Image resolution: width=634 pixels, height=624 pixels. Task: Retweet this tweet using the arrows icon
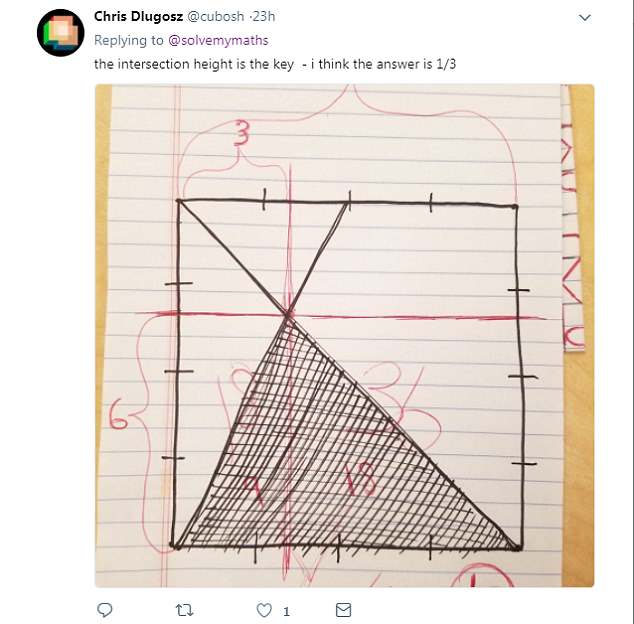tap(185, 609)
